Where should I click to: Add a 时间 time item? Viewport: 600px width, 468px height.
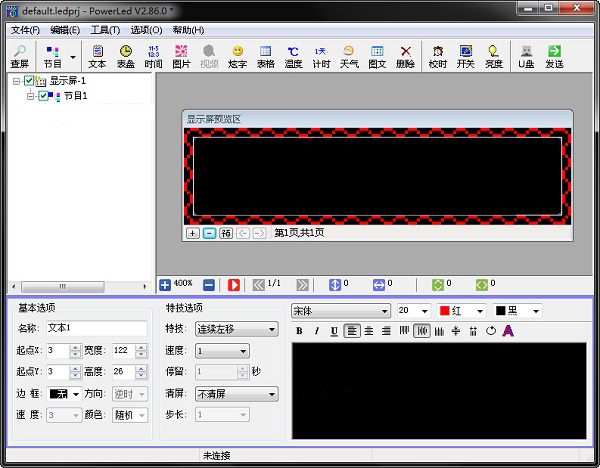pos(153,57)
